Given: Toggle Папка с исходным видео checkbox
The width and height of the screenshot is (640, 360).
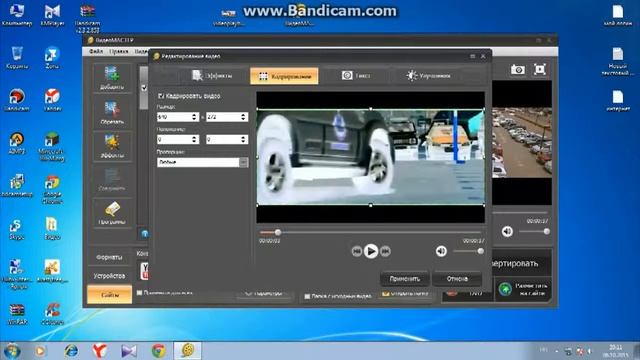Looking at the screenshot, I should tap(307, 296).
